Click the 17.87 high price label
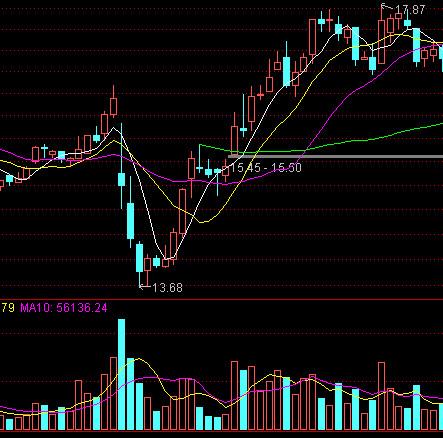This screenshot has width=443, height=438. [410, 9]
